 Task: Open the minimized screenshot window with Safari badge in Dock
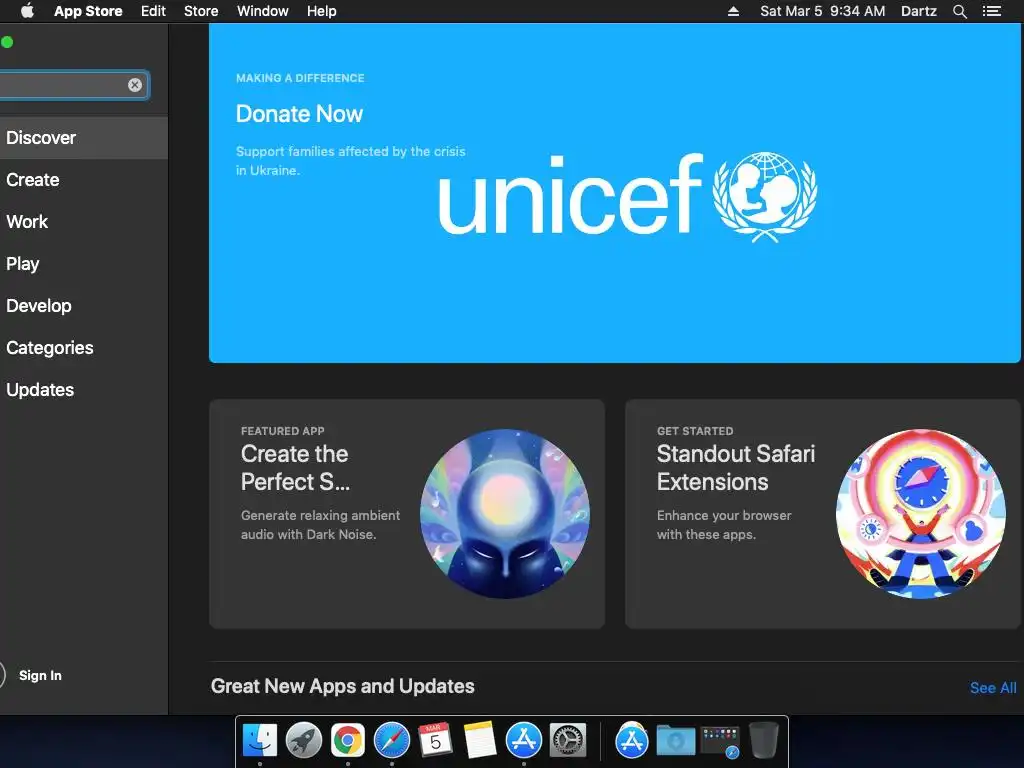click(720, 742)
